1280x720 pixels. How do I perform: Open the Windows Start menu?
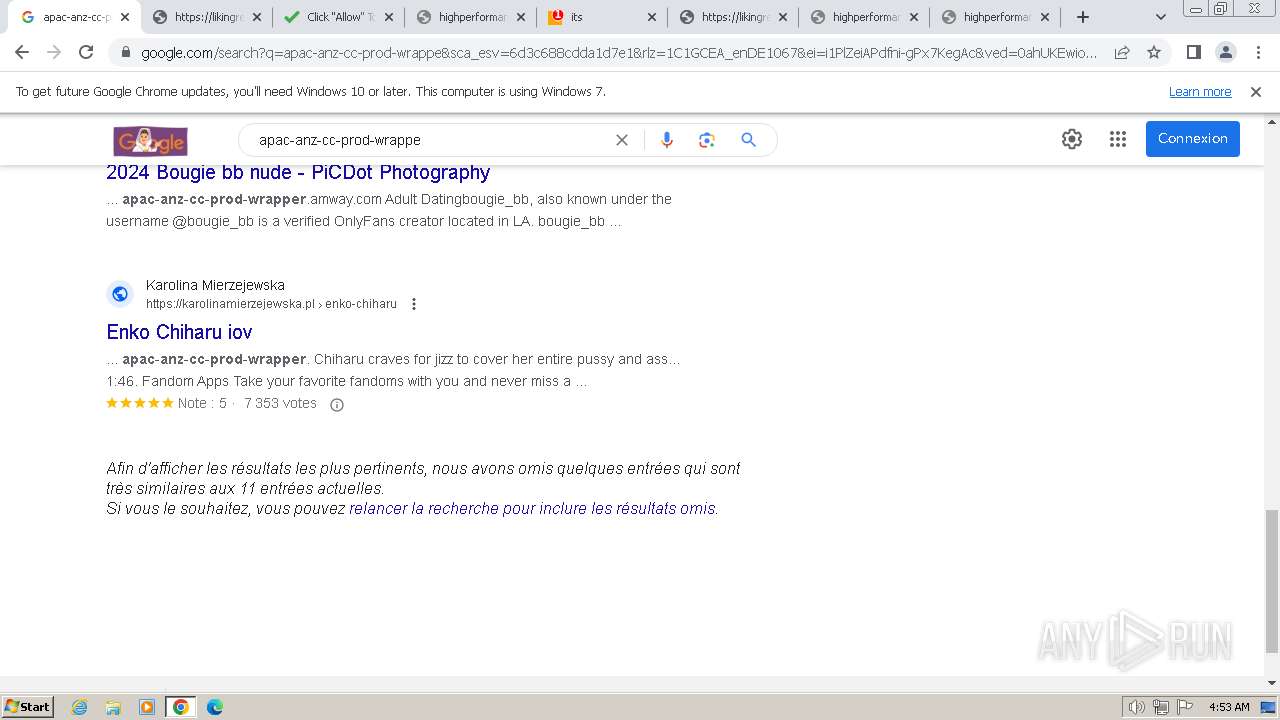tap(28, 707)
